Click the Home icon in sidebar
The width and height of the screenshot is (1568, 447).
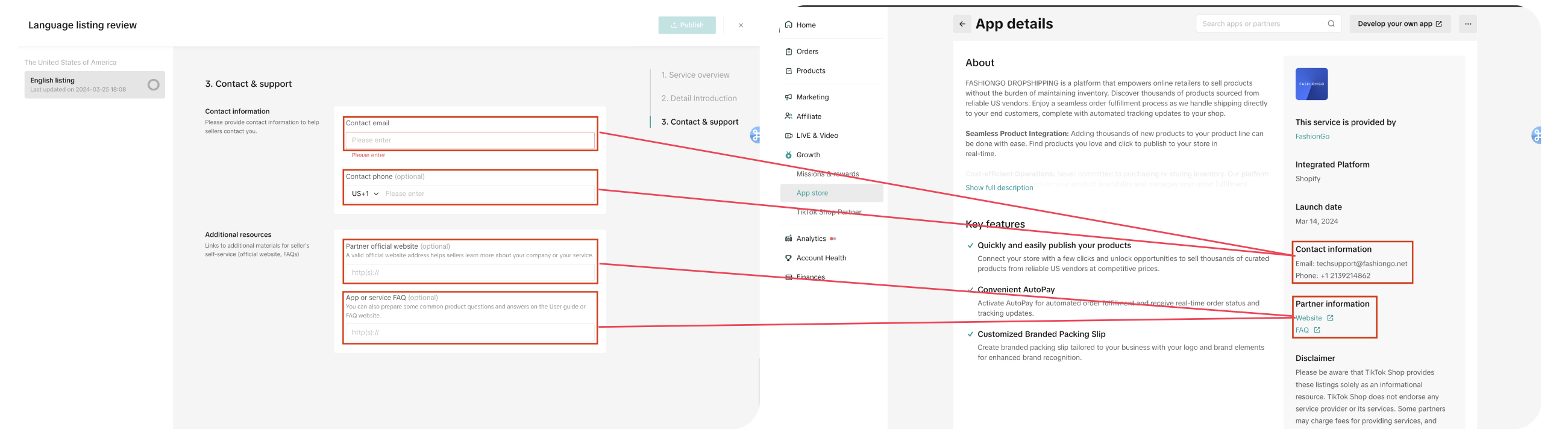click(x=788, y=25)
